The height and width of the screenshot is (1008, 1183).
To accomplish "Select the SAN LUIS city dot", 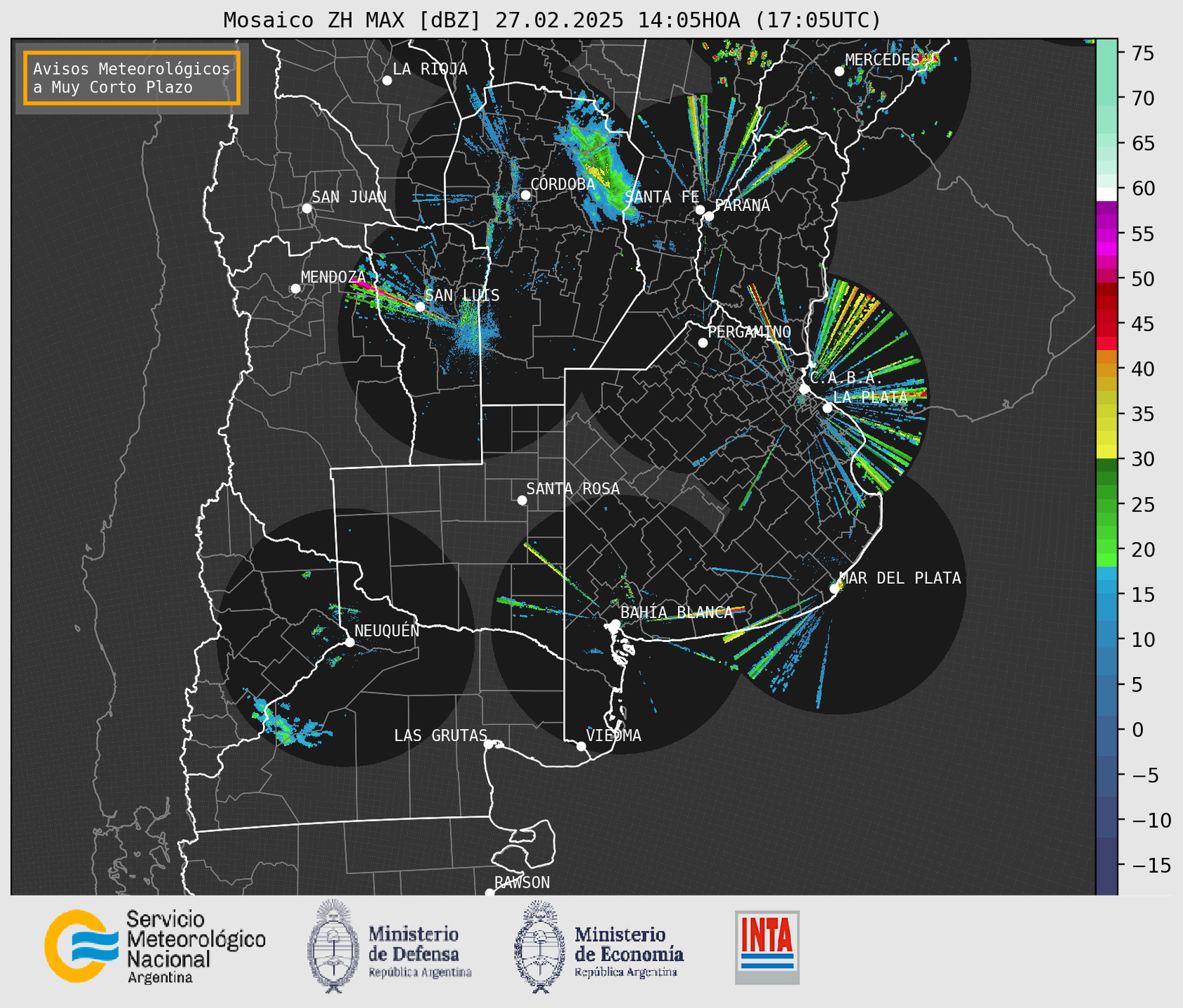I will click(420, 306).
